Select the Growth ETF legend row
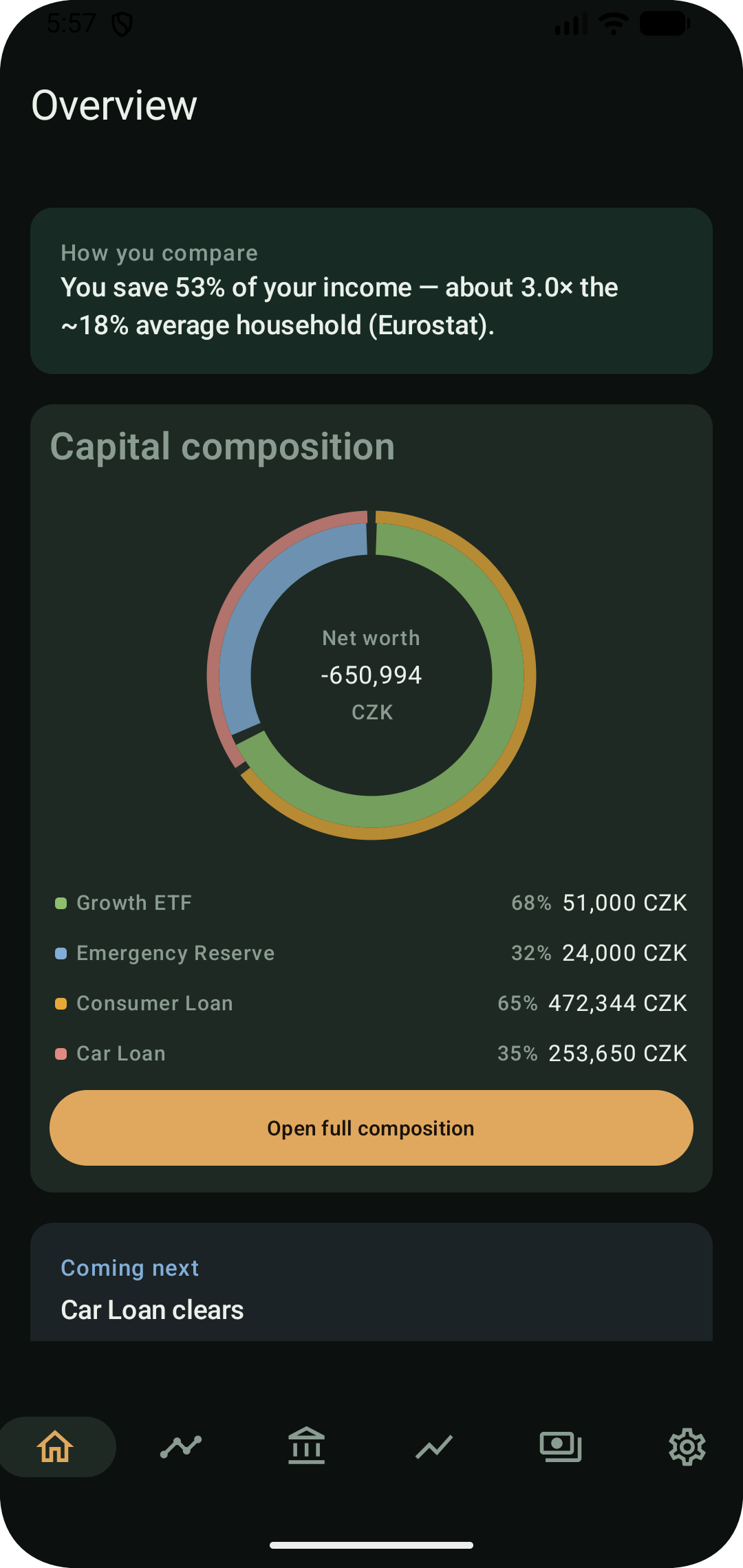 371,903
